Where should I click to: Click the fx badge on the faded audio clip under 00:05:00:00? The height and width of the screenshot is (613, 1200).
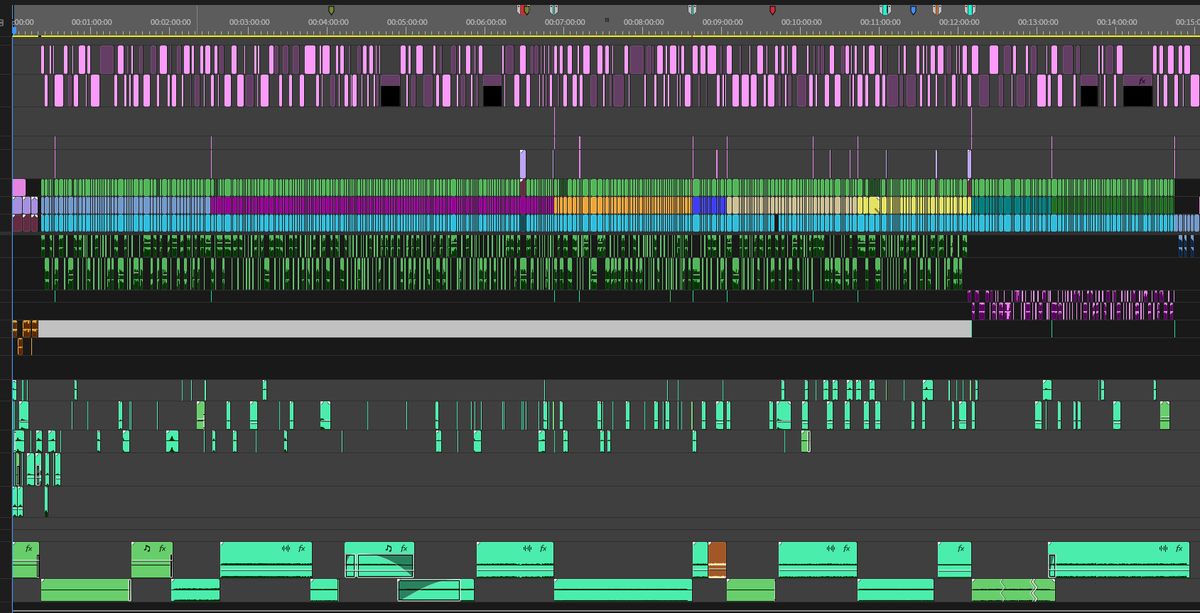(x=403, y=548)
